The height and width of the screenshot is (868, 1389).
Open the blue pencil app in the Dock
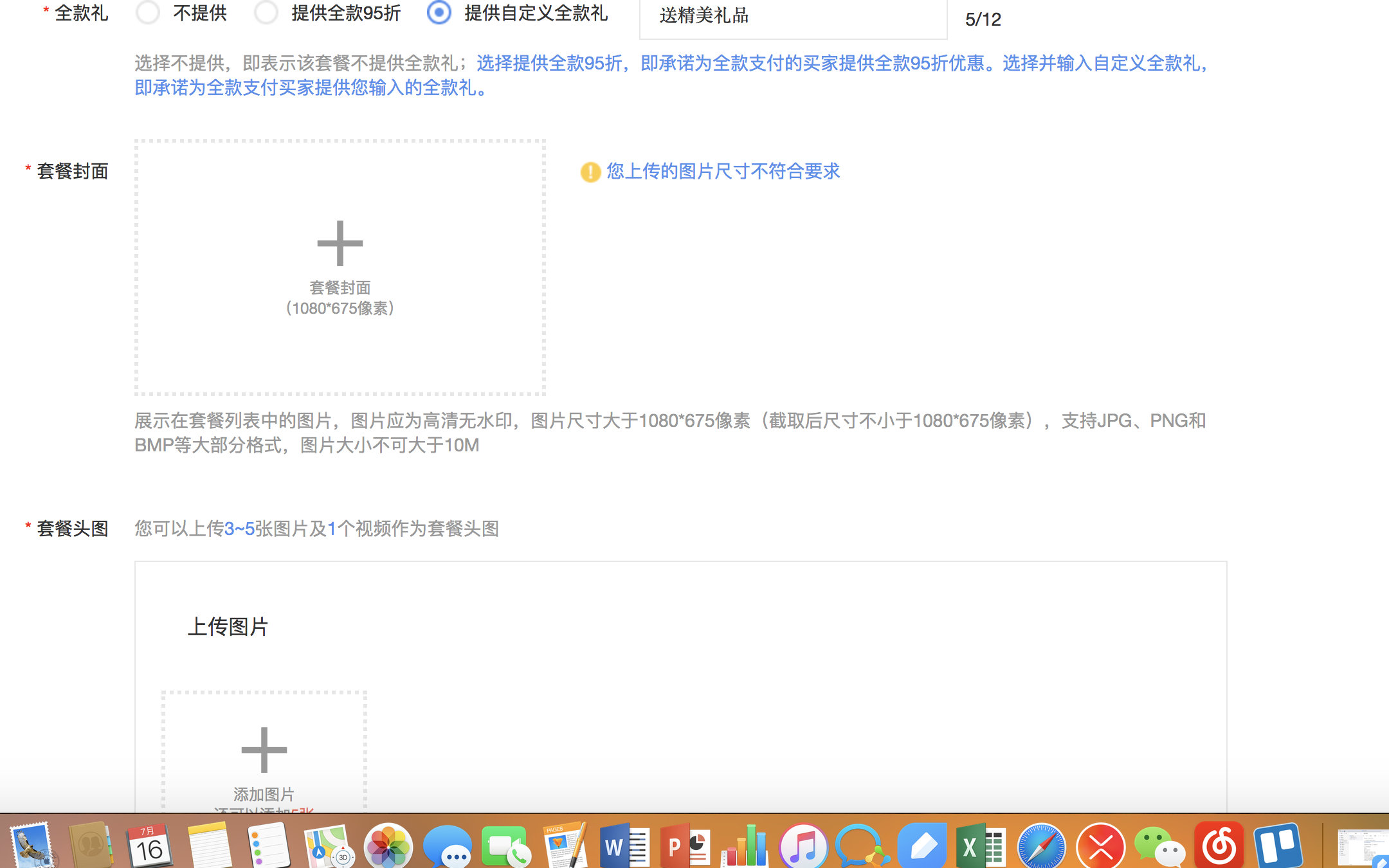click(922, 844)
